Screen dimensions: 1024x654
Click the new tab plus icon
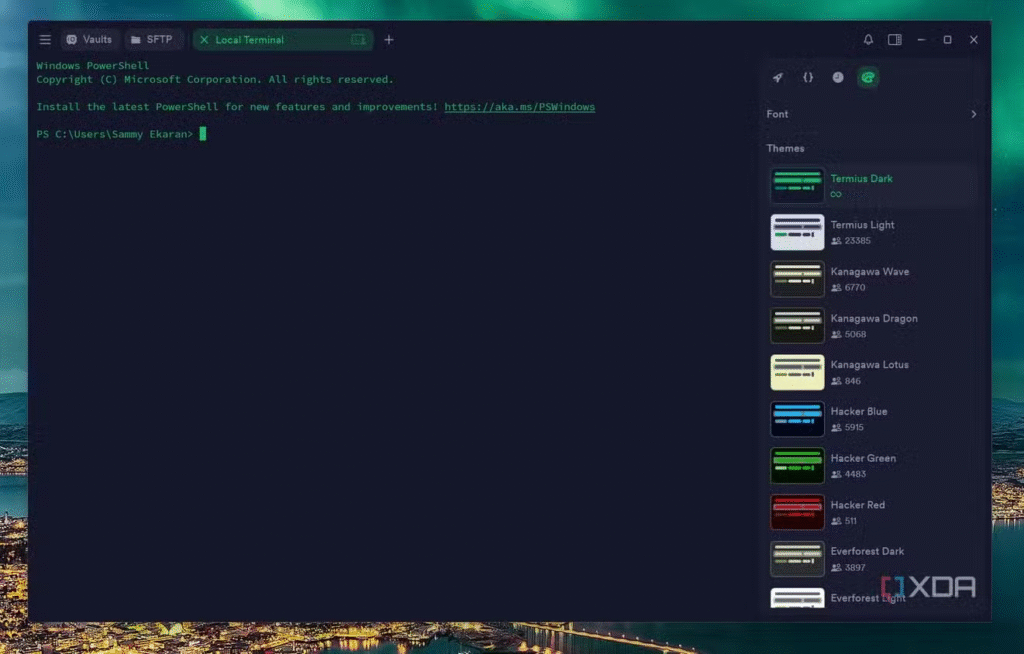coord(389,40)
